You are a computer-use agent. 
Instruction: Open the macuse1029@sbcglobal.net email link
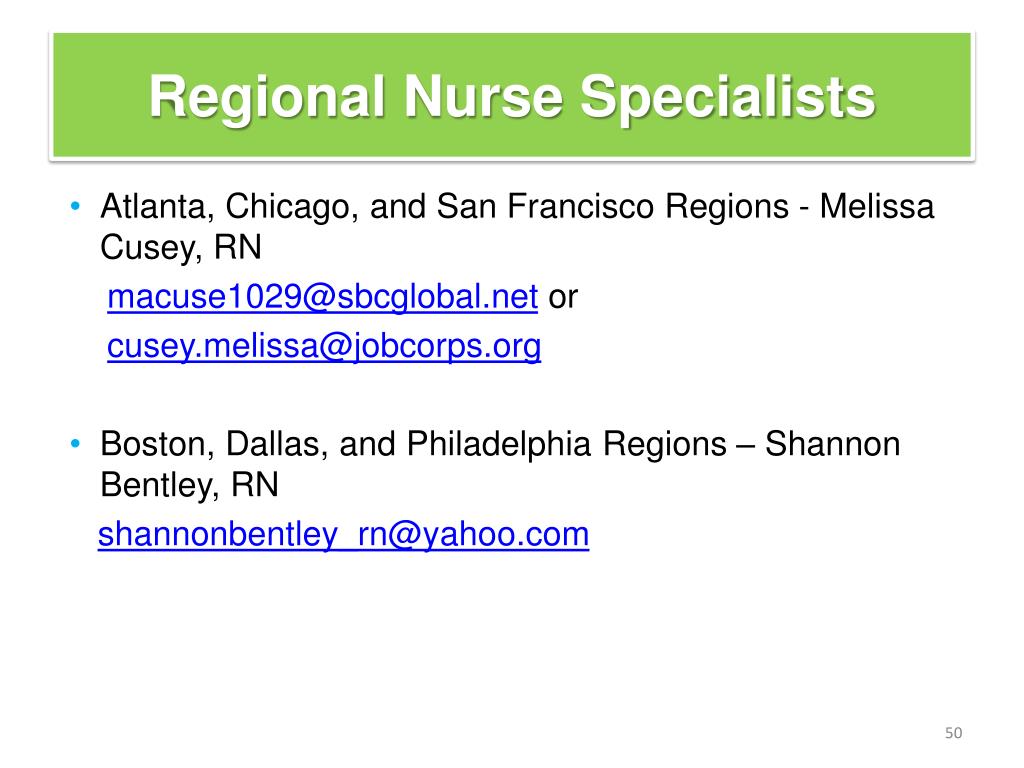(x=323, y=297)
